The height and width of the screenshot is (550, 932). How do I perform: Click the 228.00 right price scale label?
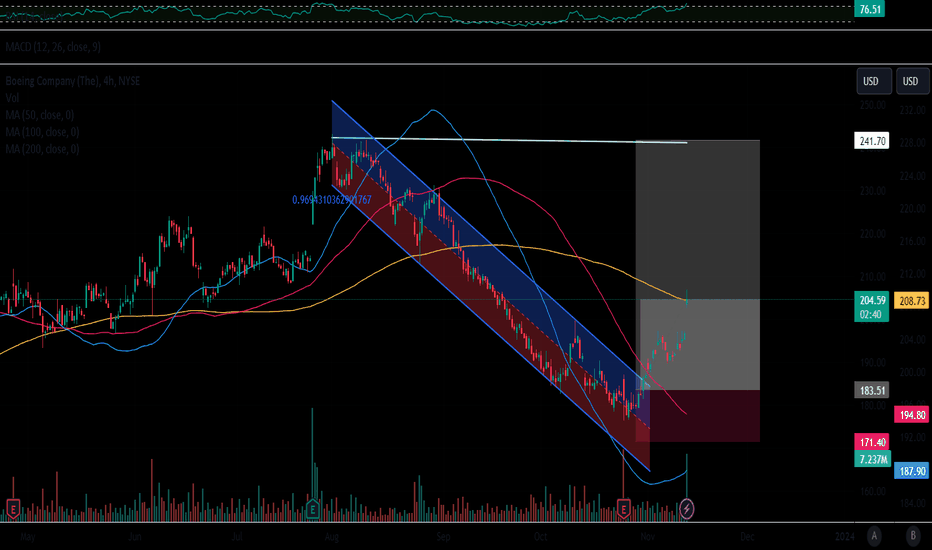912,143
